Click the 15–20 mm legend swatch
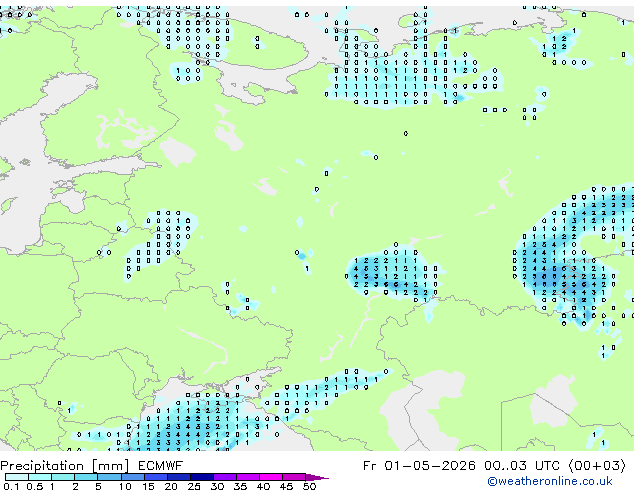The height and width of the screenshot is (490, 634). (155, 477)
